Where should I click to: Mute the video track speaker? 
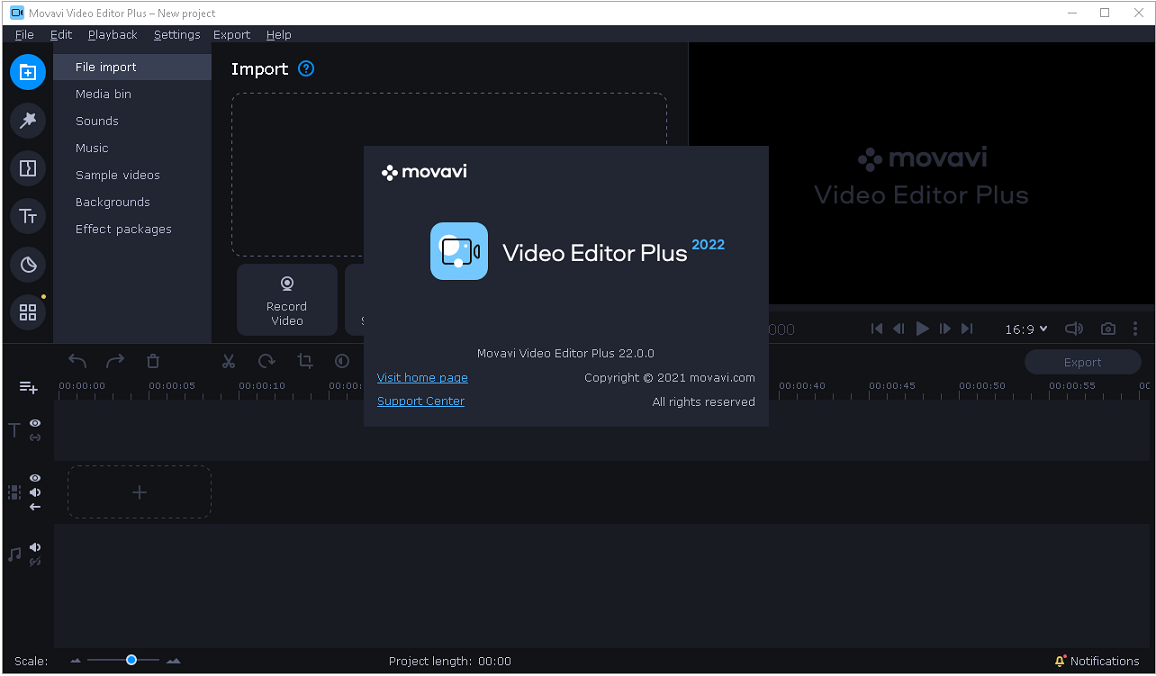(x=35, y=492)
